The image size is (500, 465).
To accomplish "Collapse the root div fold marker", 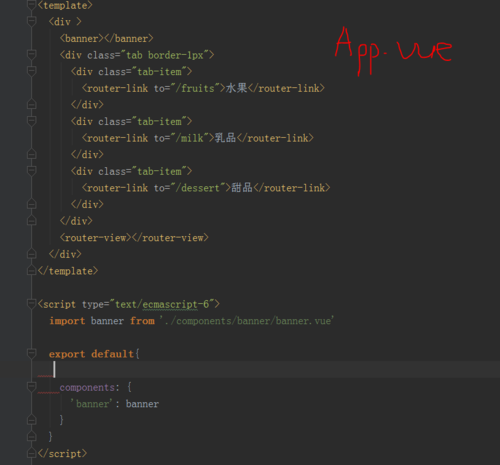I will [x=31, y=22].
